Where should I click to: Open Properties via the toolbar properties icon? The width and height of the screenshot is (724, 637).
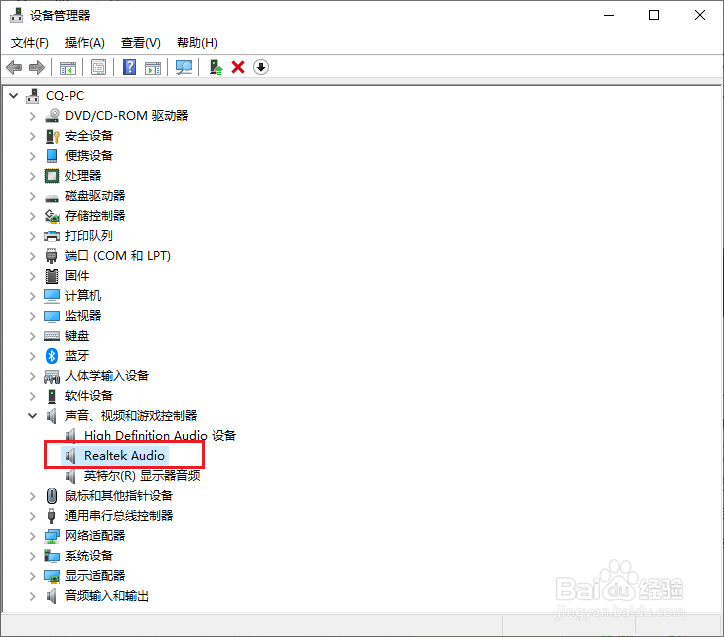[x=98, y=67]
